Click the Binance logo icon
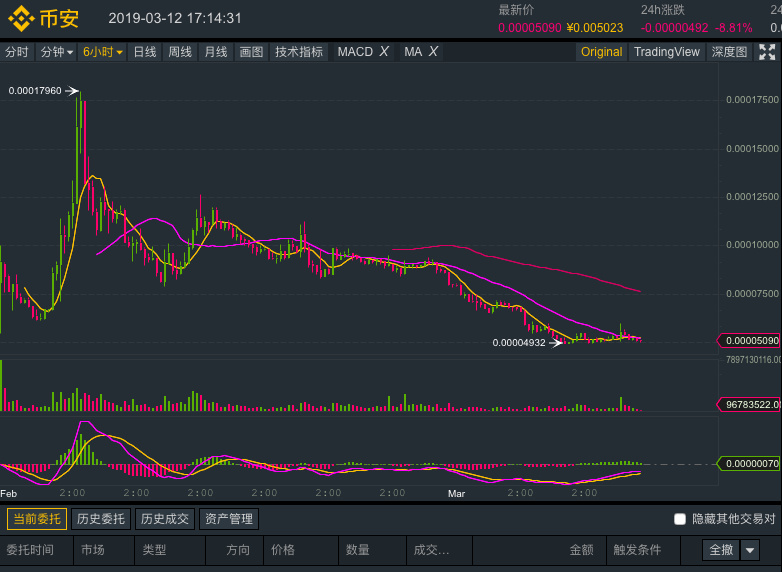Screen dimensions: 782x572 pos(21,18)
